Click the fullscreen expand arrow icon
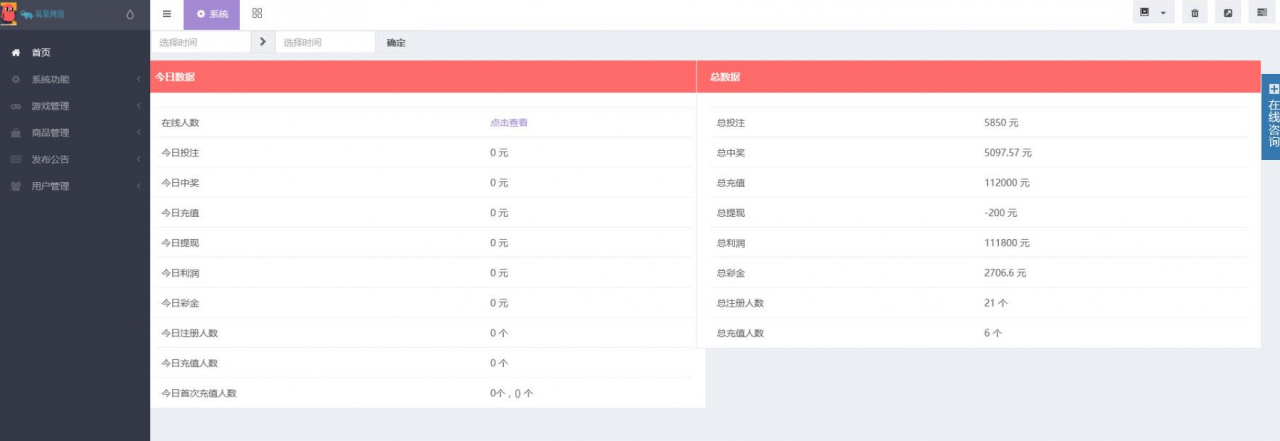The width and height of the screenshot is (1280, 441). [1228, 13]
